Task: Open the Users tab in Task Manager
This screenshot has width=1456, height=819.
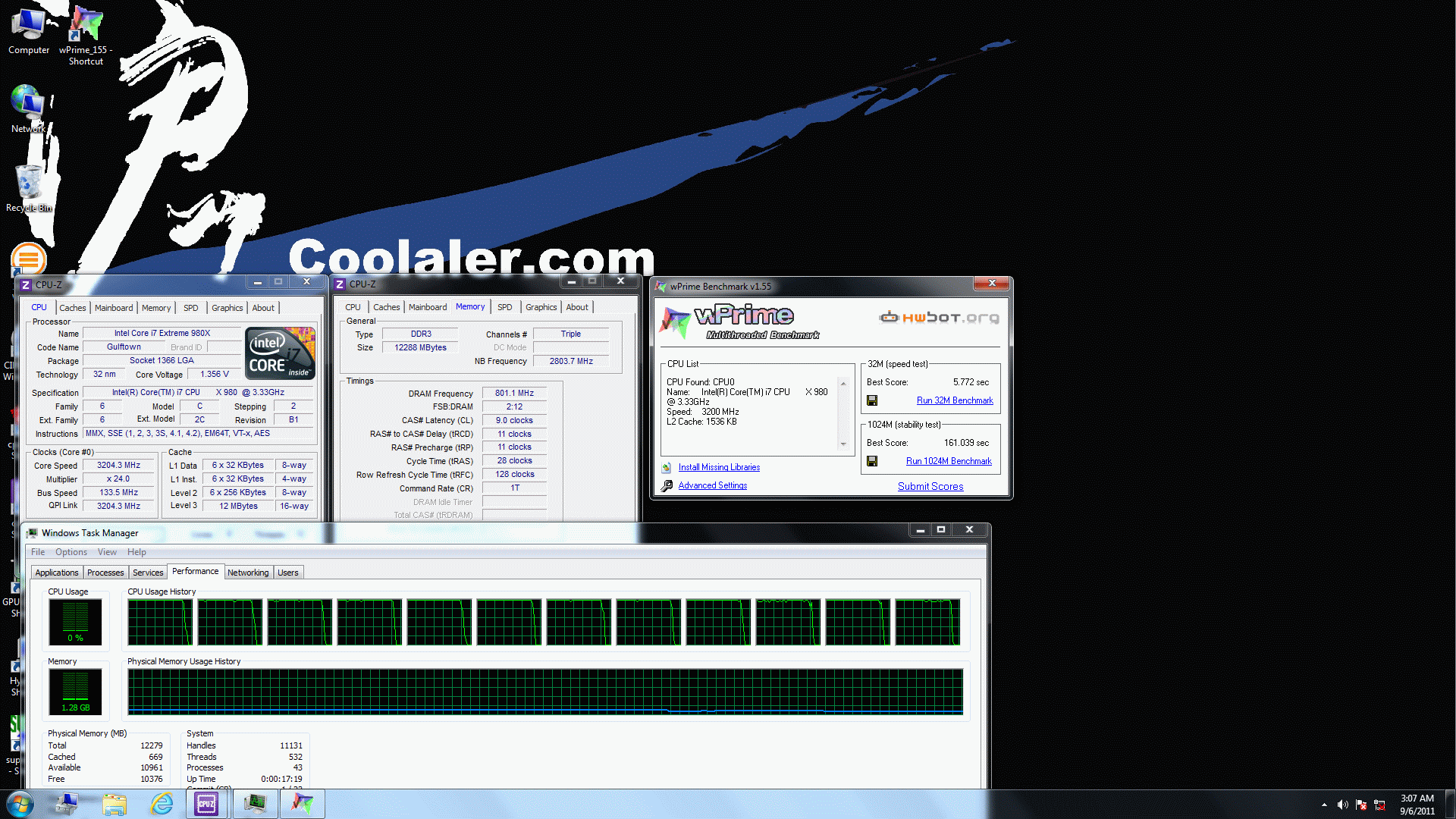Action: 288,573
